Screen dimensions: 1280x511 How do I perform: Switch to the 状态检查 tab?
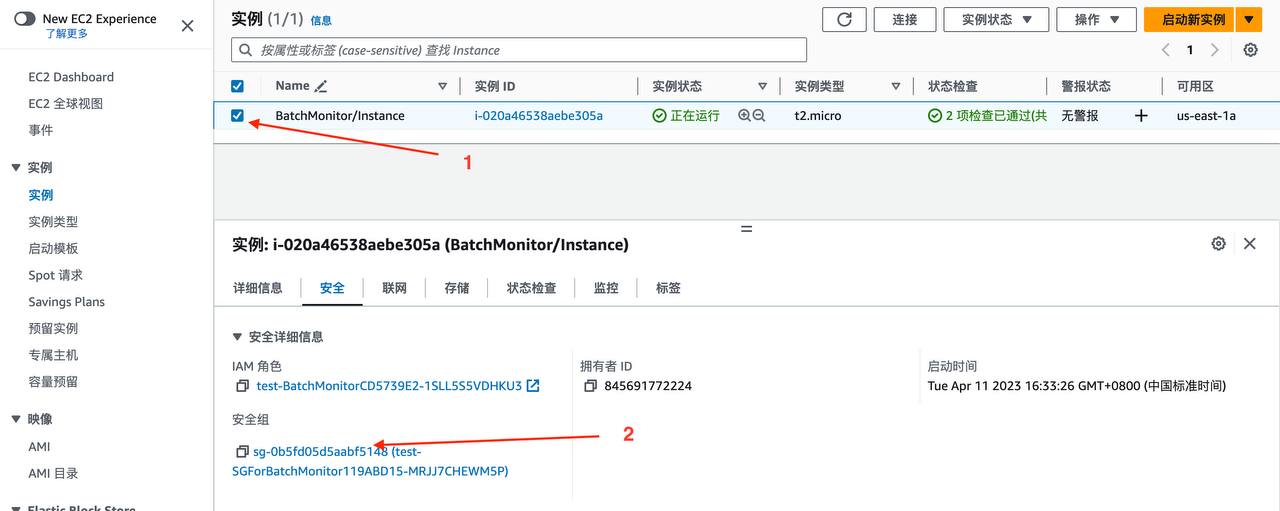coord(531,288)
